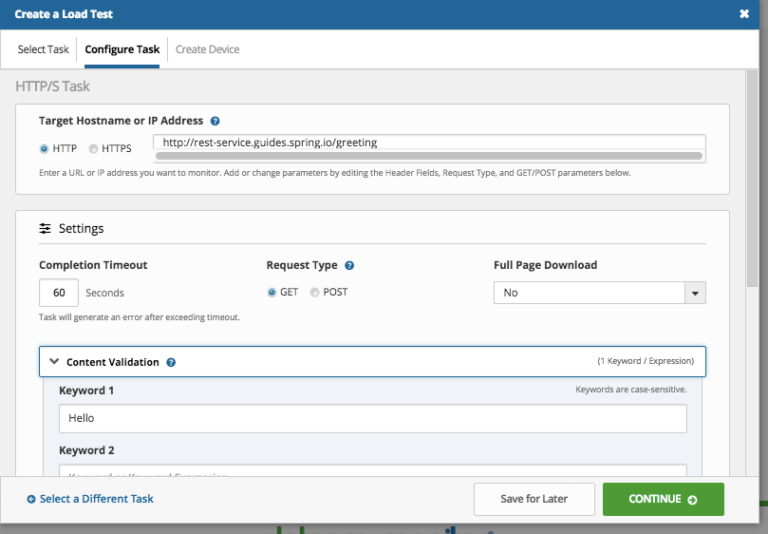The height and width of the screenshot is (534, 768).
Task: Collapse the Content Validation section
Action: tap(54, 362)
